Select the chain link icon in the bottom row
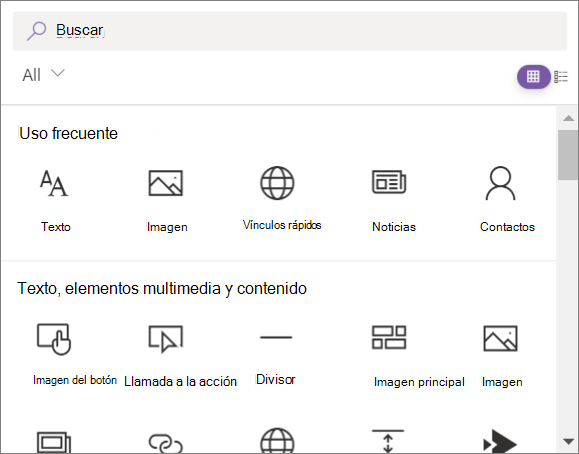The width and height of the screenshot is (579, 454). [166, 443]
